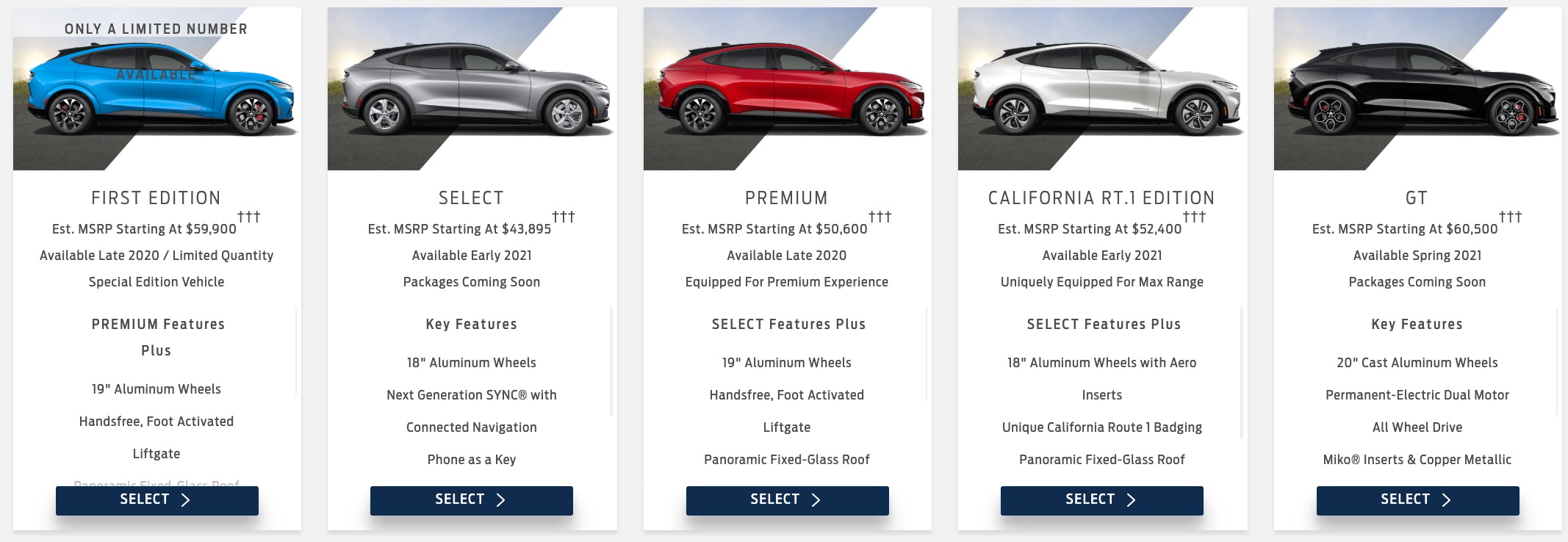This screenshot has height=542, width=1568.
Task: Open the footnote daggers next to $43,895 MSRP
Action: point(564,217)
